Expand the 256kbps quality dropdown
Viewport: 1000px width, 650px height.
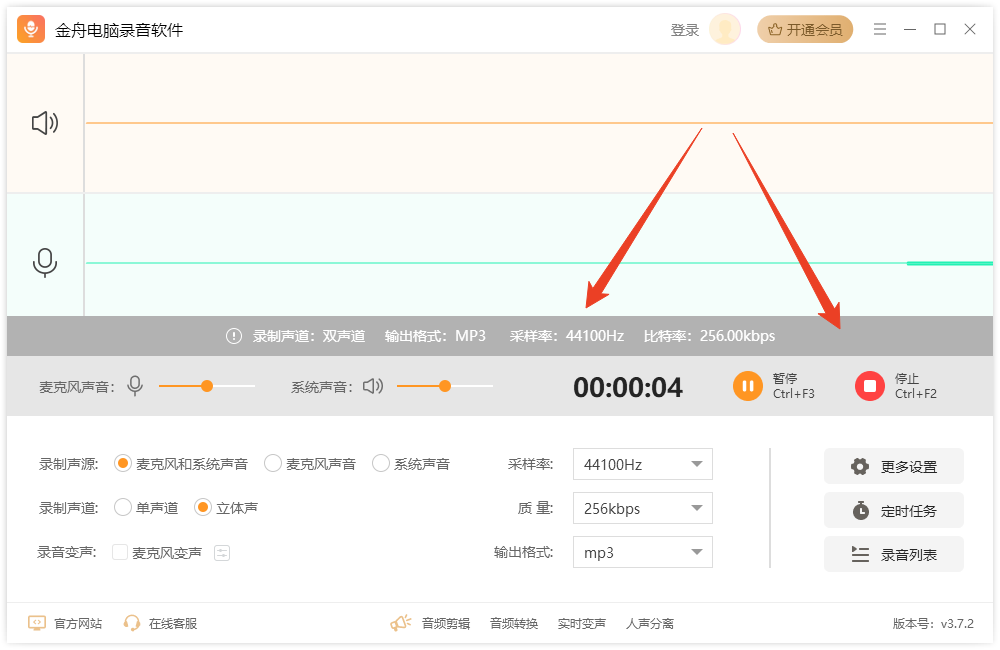tap(642, 508)
